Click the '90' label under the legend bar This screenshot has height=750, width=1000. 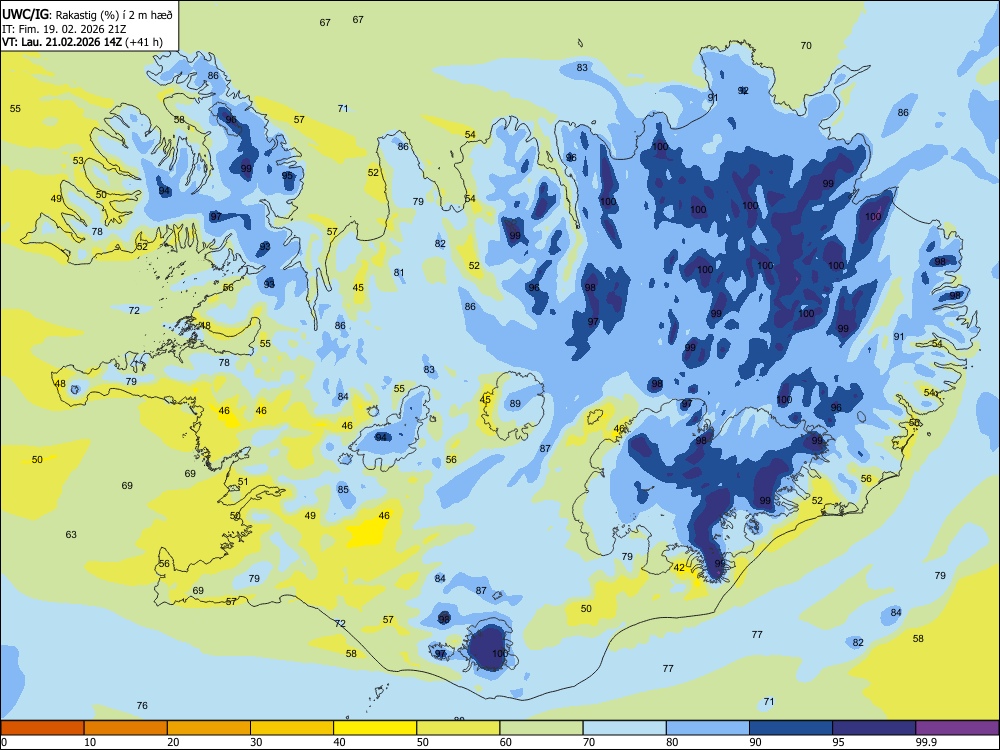tap(755, 742)
